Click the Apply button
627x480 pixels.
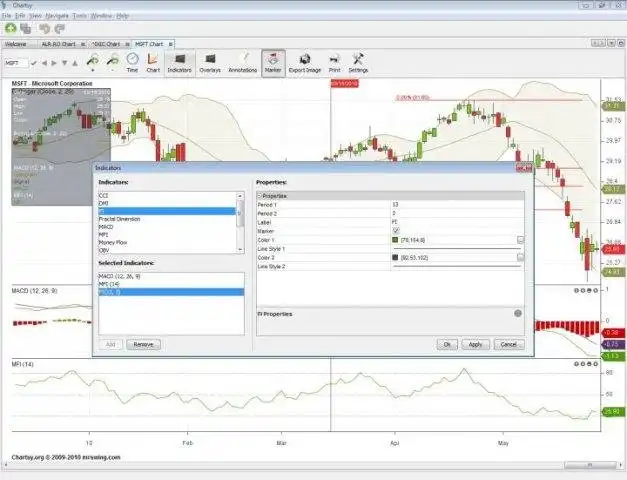475,344
